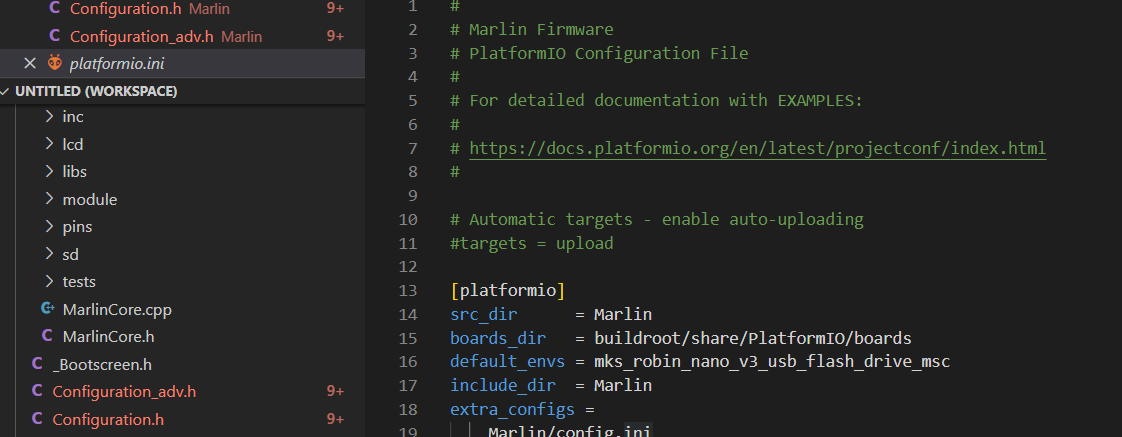This screenshot has width=1122, height=437.
Task: Select platformio.ini in the open editors list
Action: [x=117, y=63]
